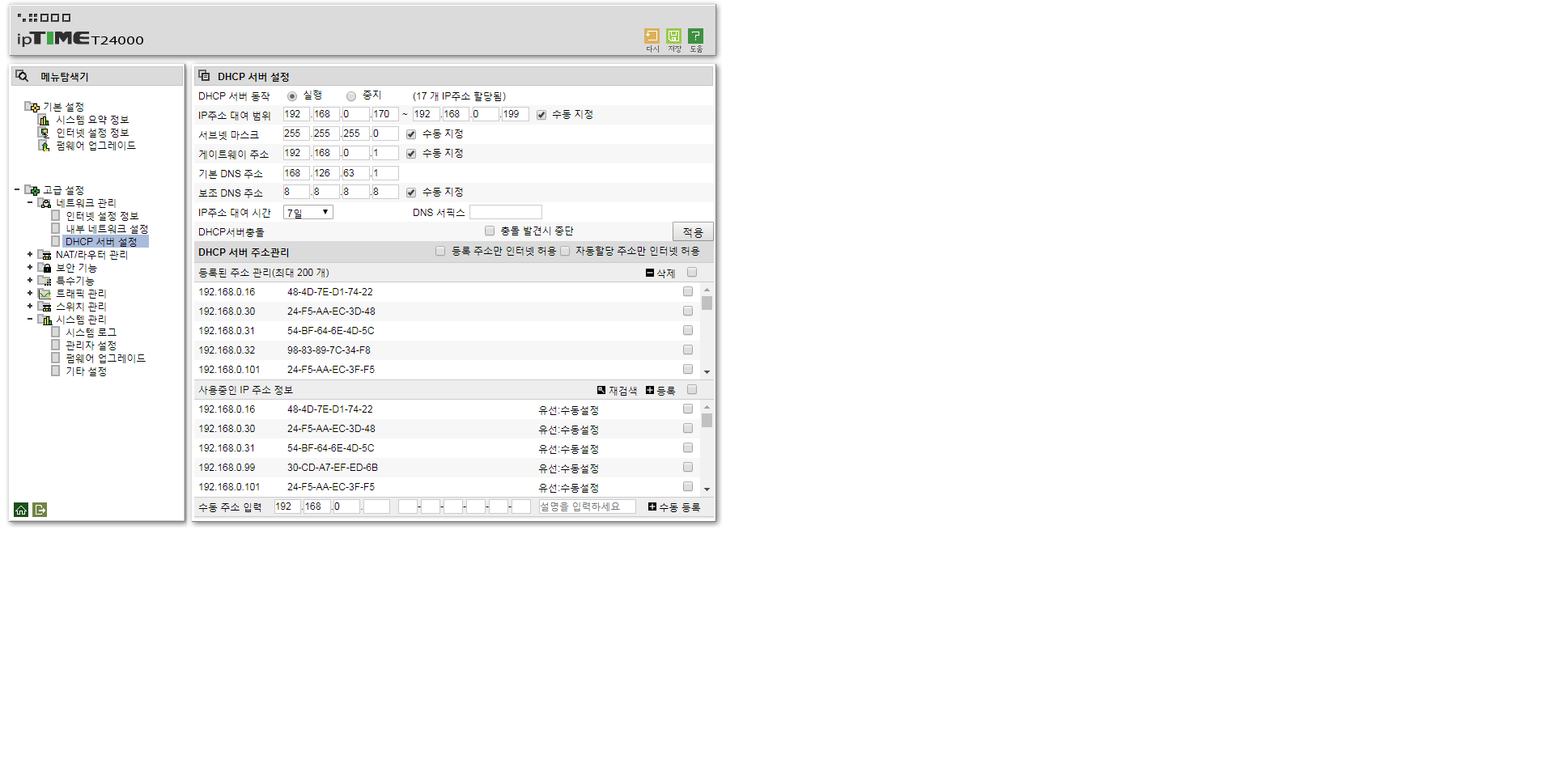Open 관리자 설정 menu item

[91, 345]
